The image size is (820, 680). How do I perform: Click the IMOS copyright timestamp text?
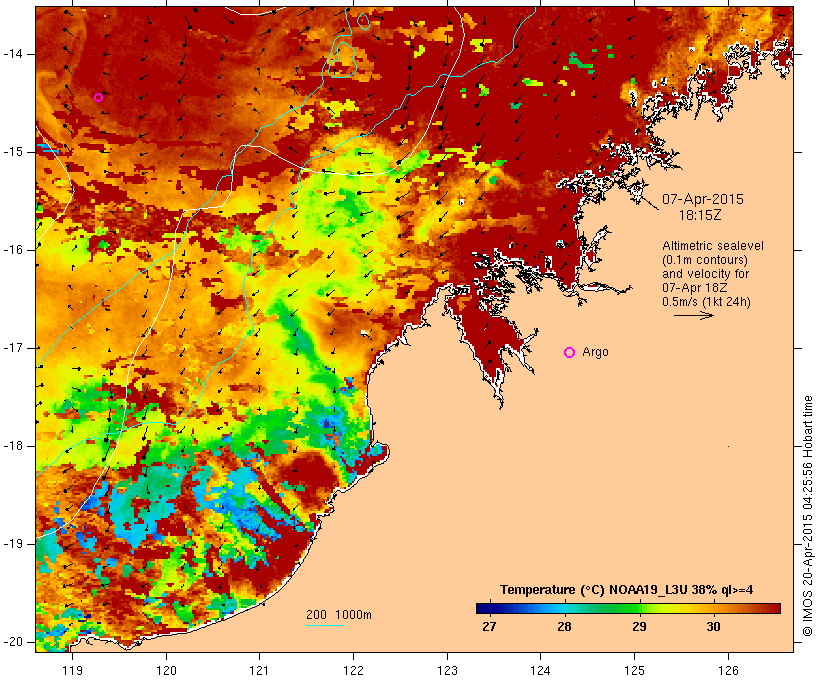(807, 516)
